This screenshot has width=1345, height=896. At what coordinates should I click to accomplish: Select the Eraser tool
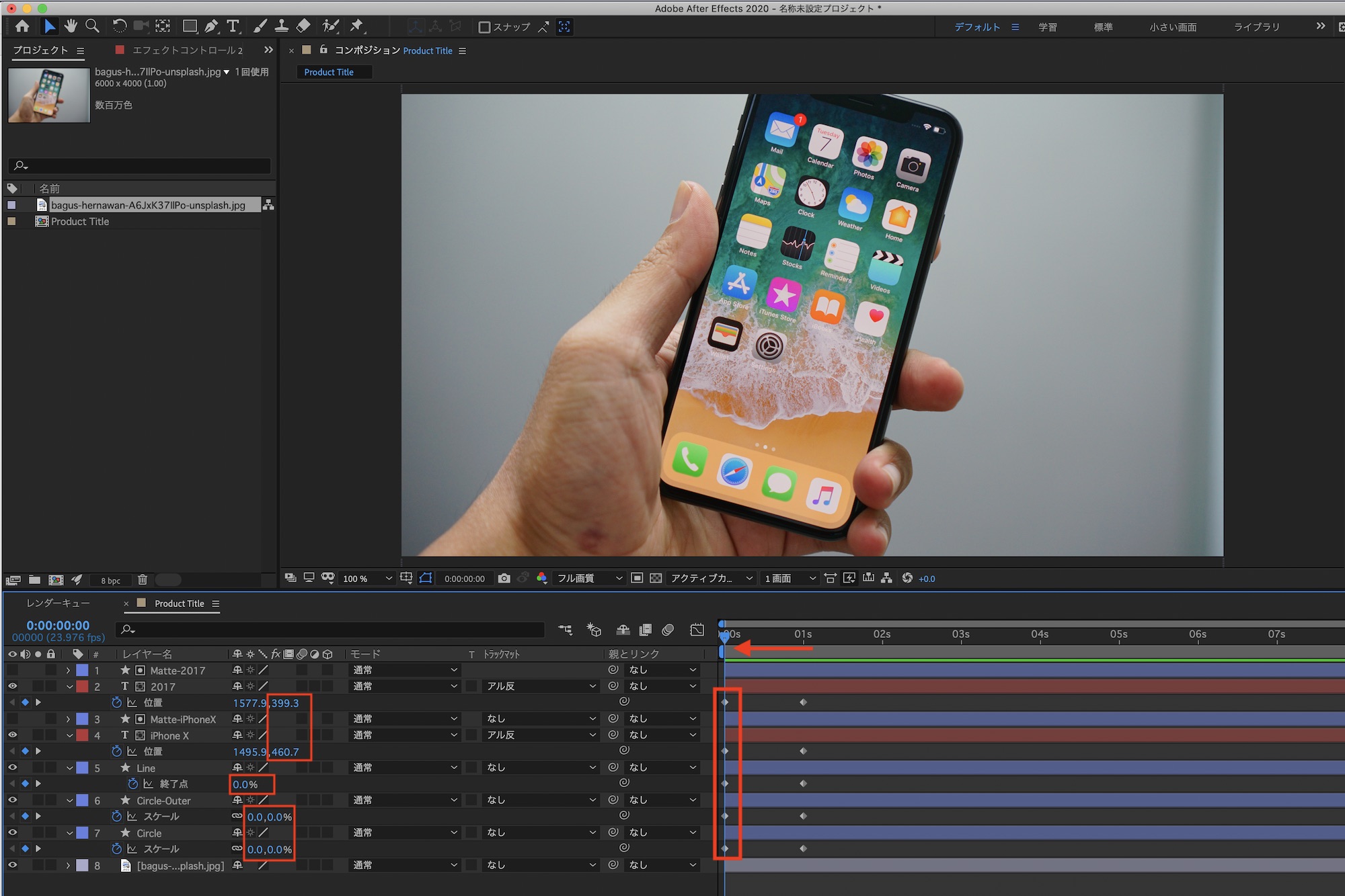point(303,26)
